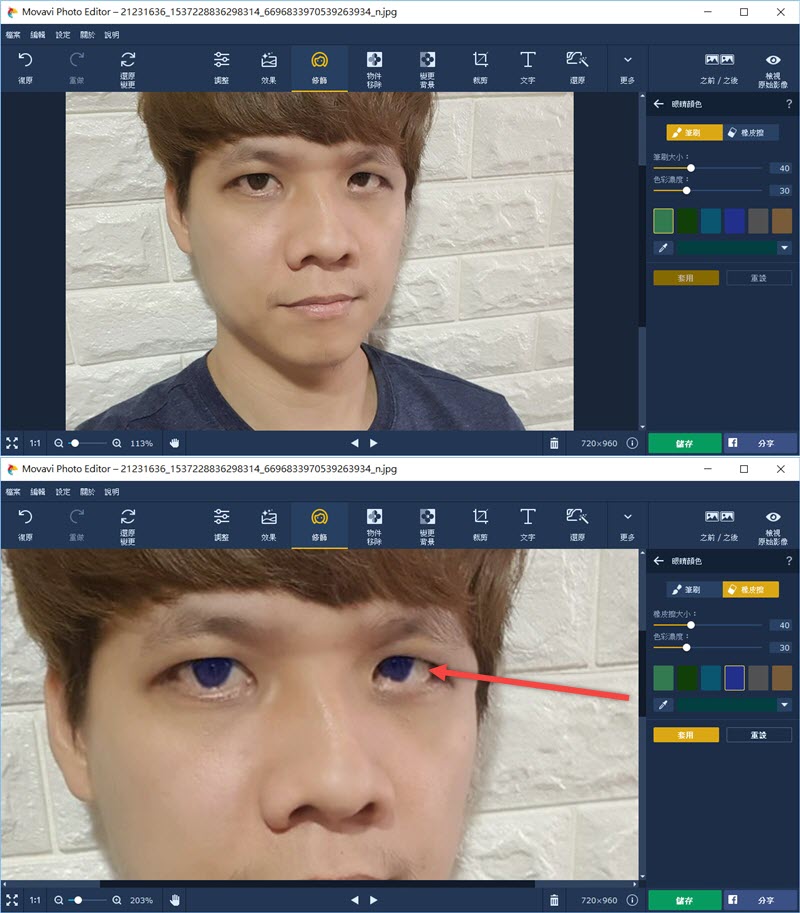The height and width of the screenshot is (913, 800).
Task: Open custom color dropdown arrow in top window
Action: click(784, 248)
